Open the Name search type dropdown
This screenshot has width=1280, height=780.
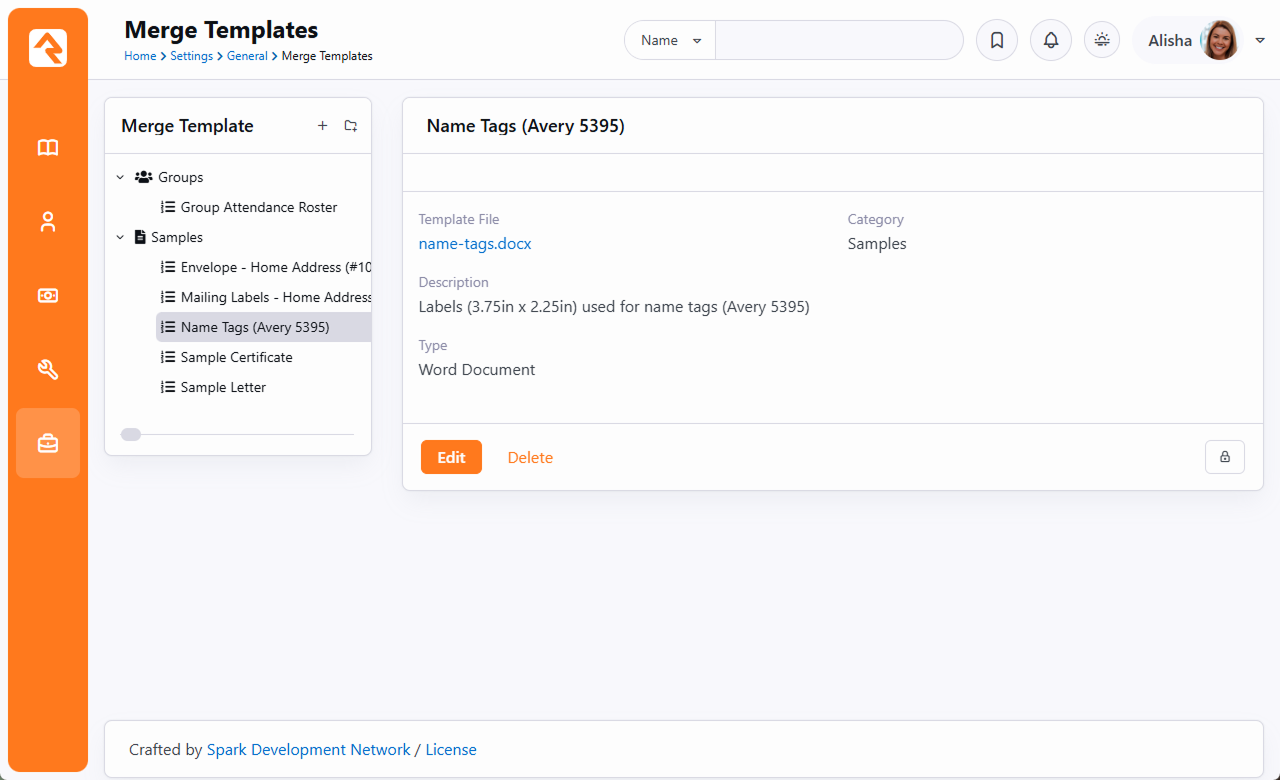coord(670,41)
